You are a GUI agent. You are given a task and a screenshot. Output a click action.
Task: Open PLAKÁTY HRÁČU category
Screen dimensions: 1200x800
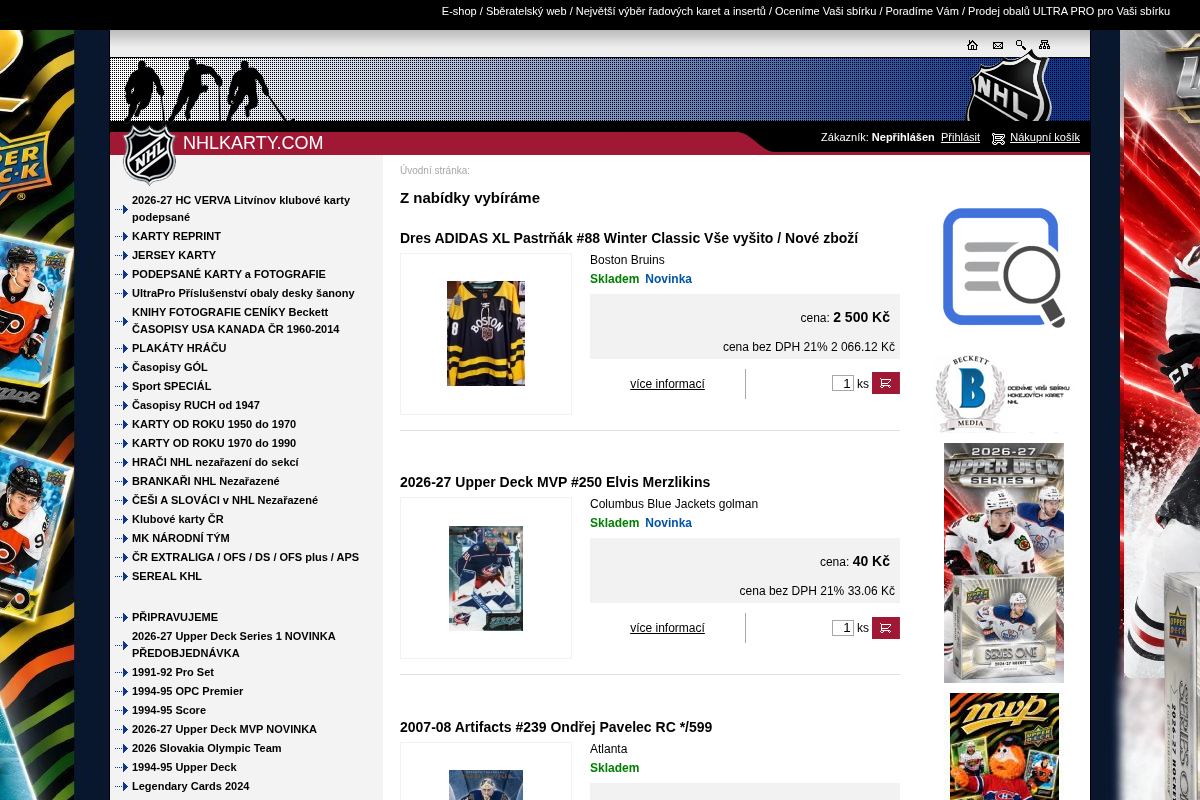(179, 348)
